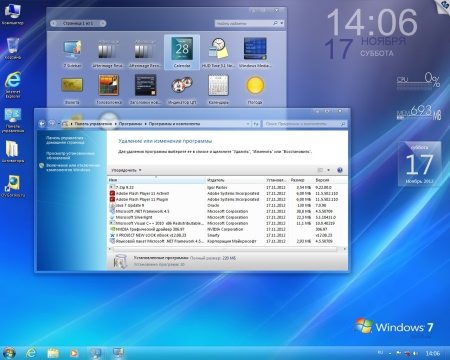The image size is (450, 360).
Task: Launch Internet Explorer from the desktop
Action: point(13,85)
